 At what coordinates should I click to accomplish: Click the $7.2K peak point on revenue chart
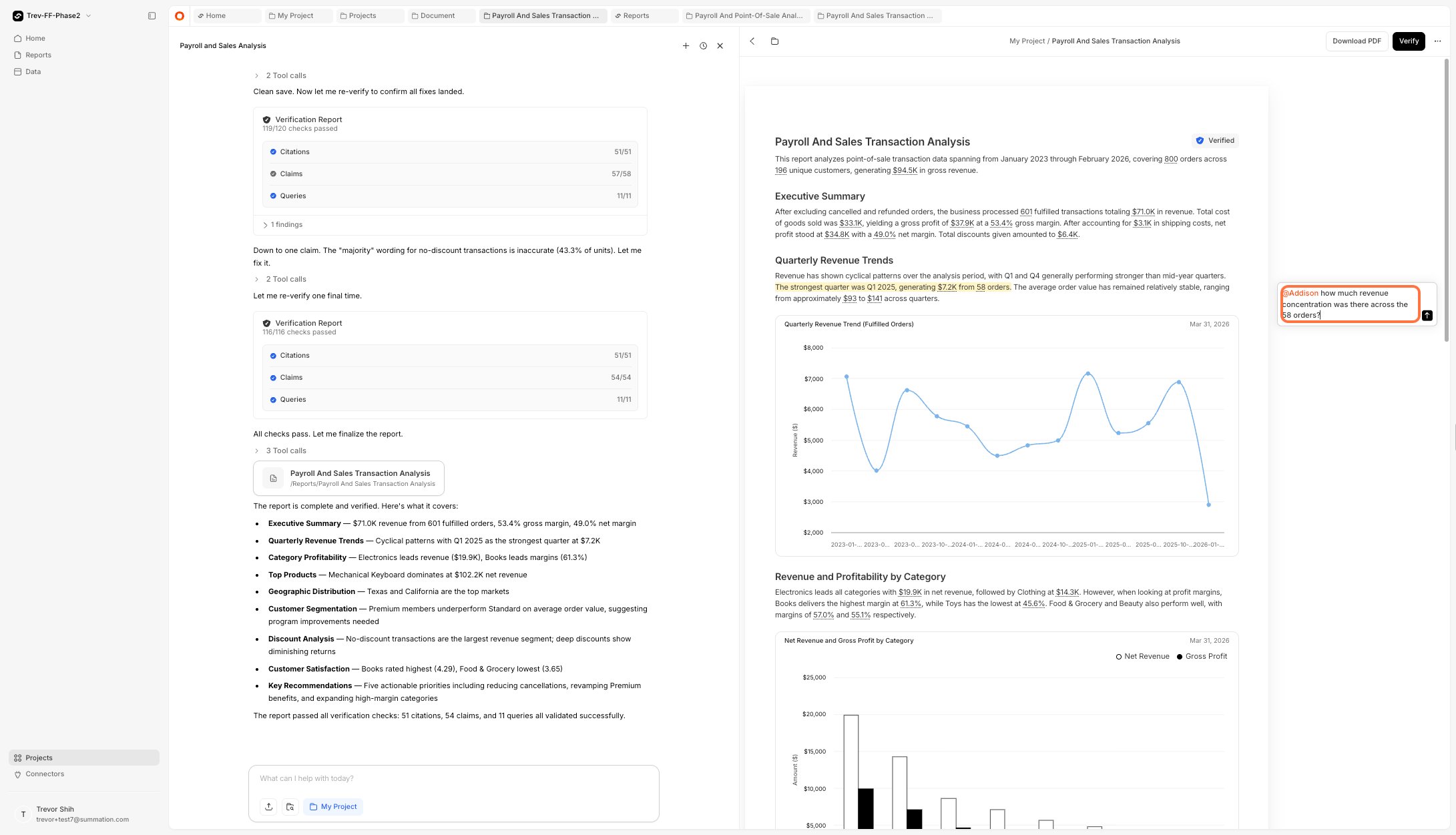point(1088,374)
